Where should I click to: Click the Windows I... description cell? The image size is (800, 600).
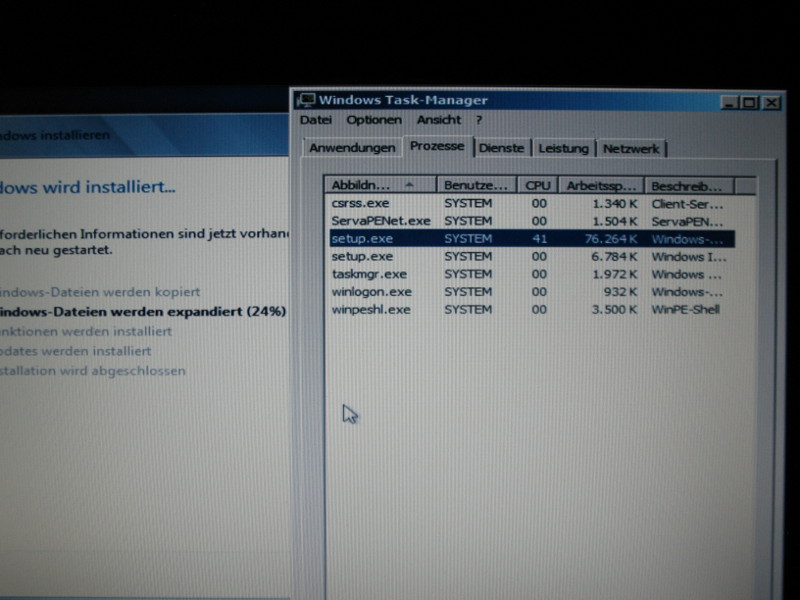[689, 257]
